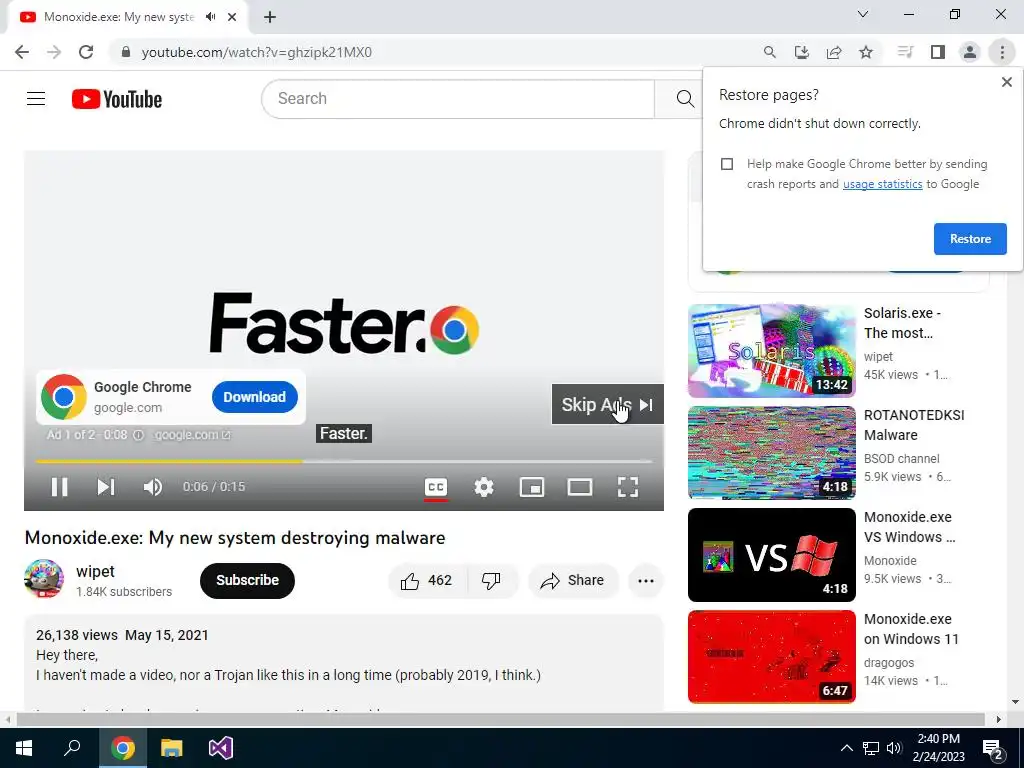The image size is (1024, 768).
Task: Share this page icon in omnibox
Action: point(834,52)
